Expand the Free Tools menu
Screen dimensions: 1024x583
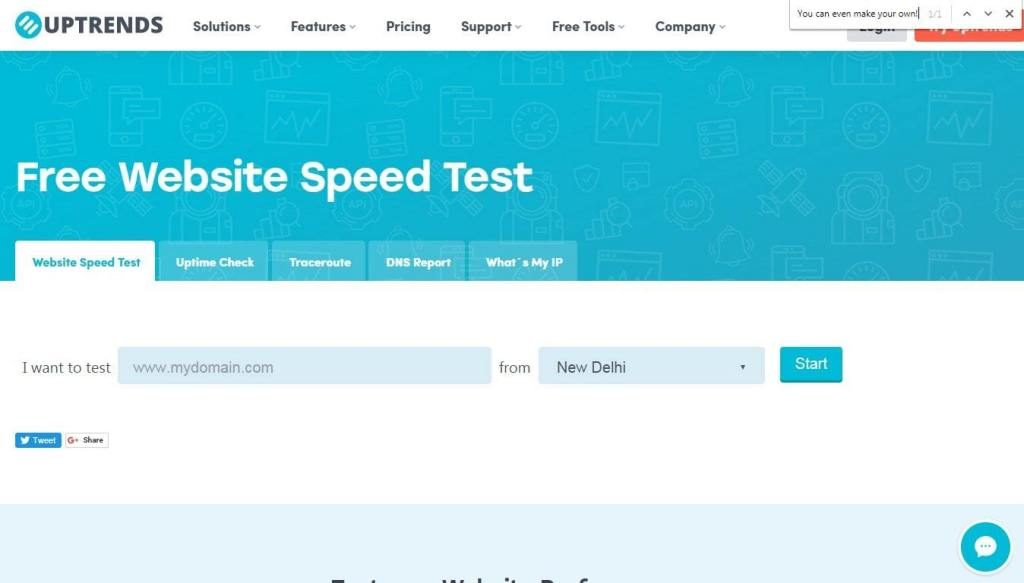[588, 27]
